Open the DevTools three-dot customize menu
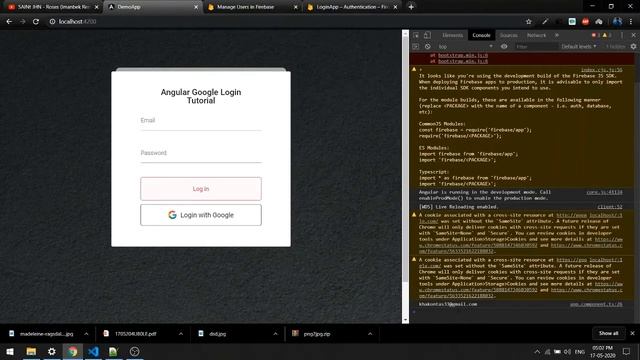This screenshot has width=640, height=360. tap(622, 35)
